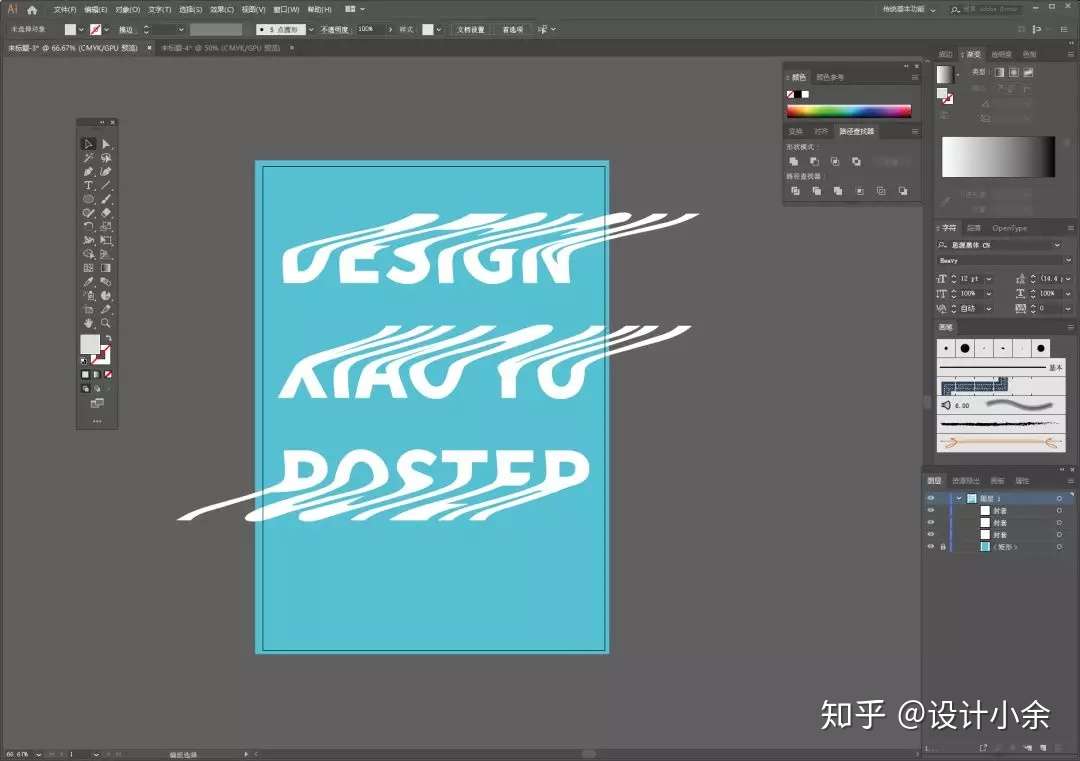1080x761 pixels.
Task: Open the 文件(F) menu
Action: pos(65,9)
